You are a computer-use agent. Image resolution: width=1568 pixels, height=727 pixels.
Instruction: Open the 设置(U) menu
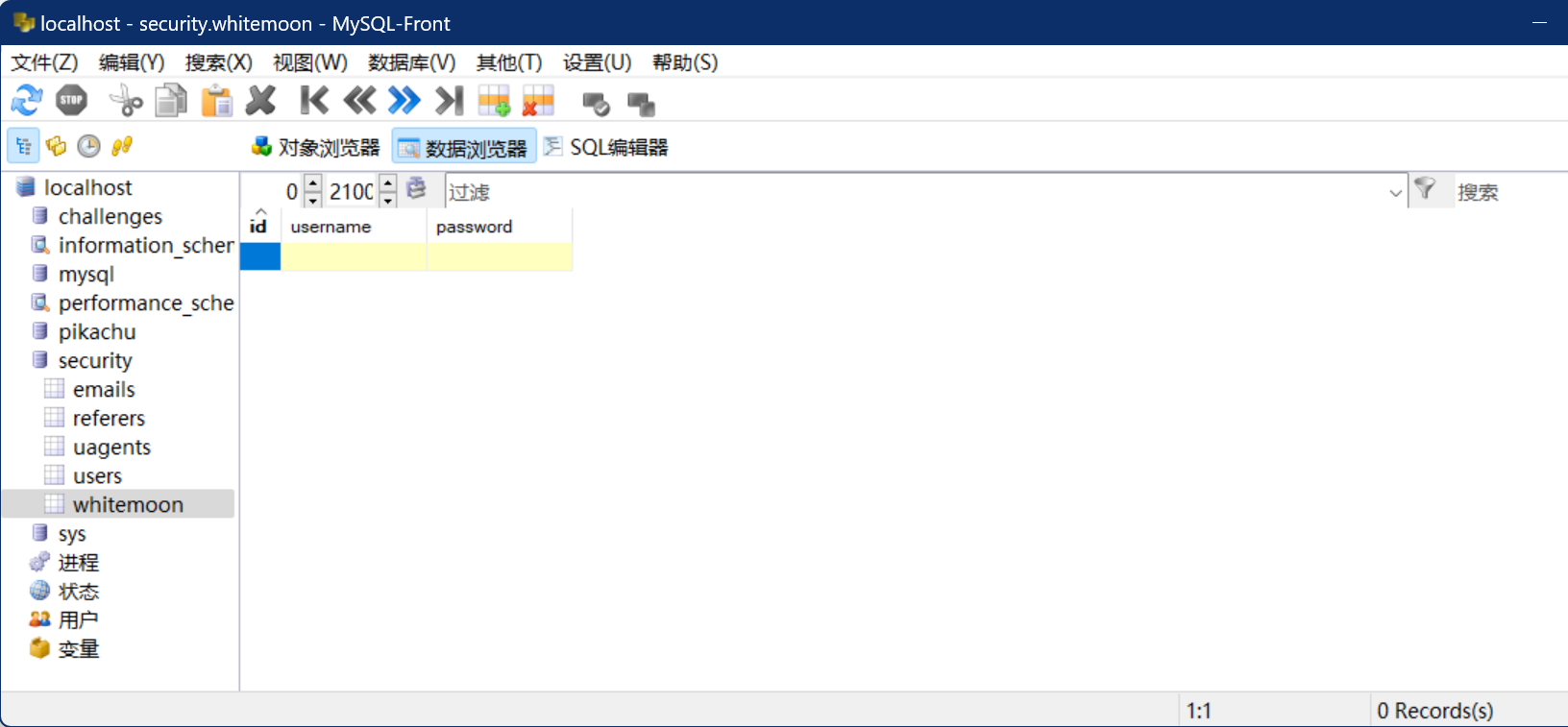click(598, 62)
